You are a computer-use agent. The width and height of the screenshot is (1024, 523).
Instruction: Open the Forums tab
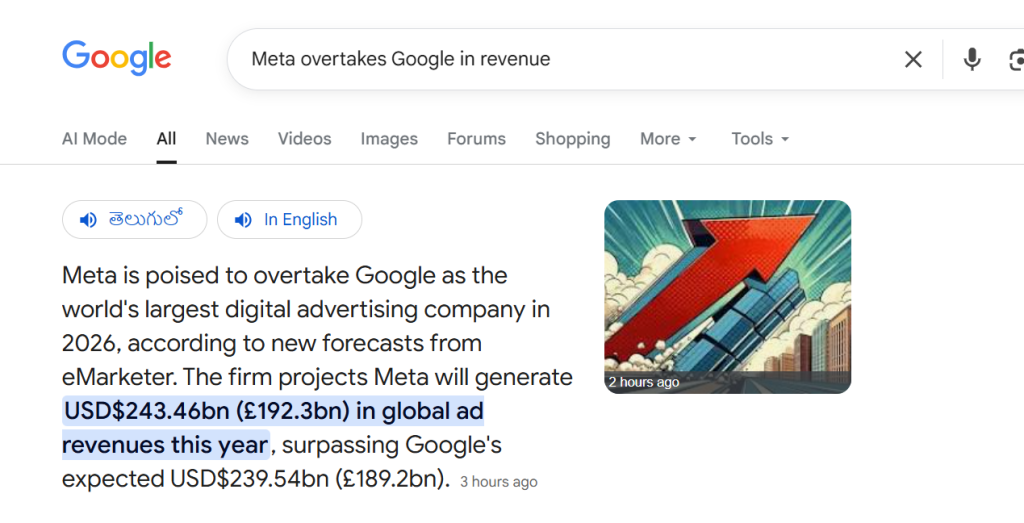click(476, 139)
